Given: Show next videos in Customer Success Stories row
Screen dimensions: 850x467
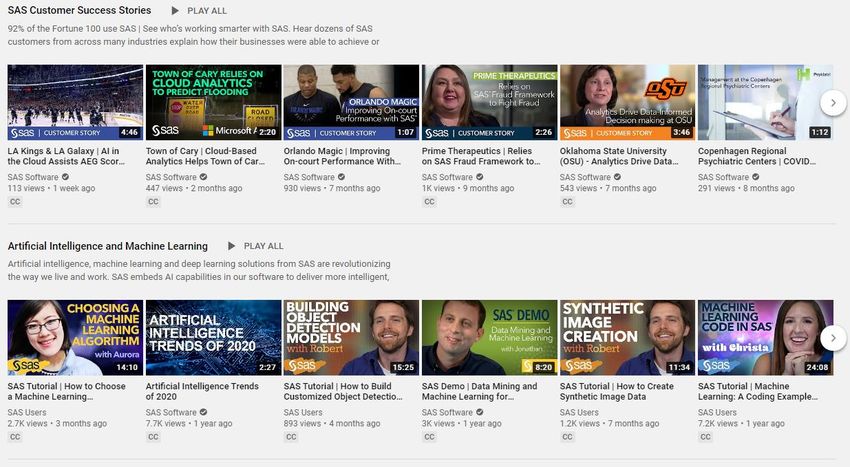Looking at the screenshot, I should pos(833,103).
